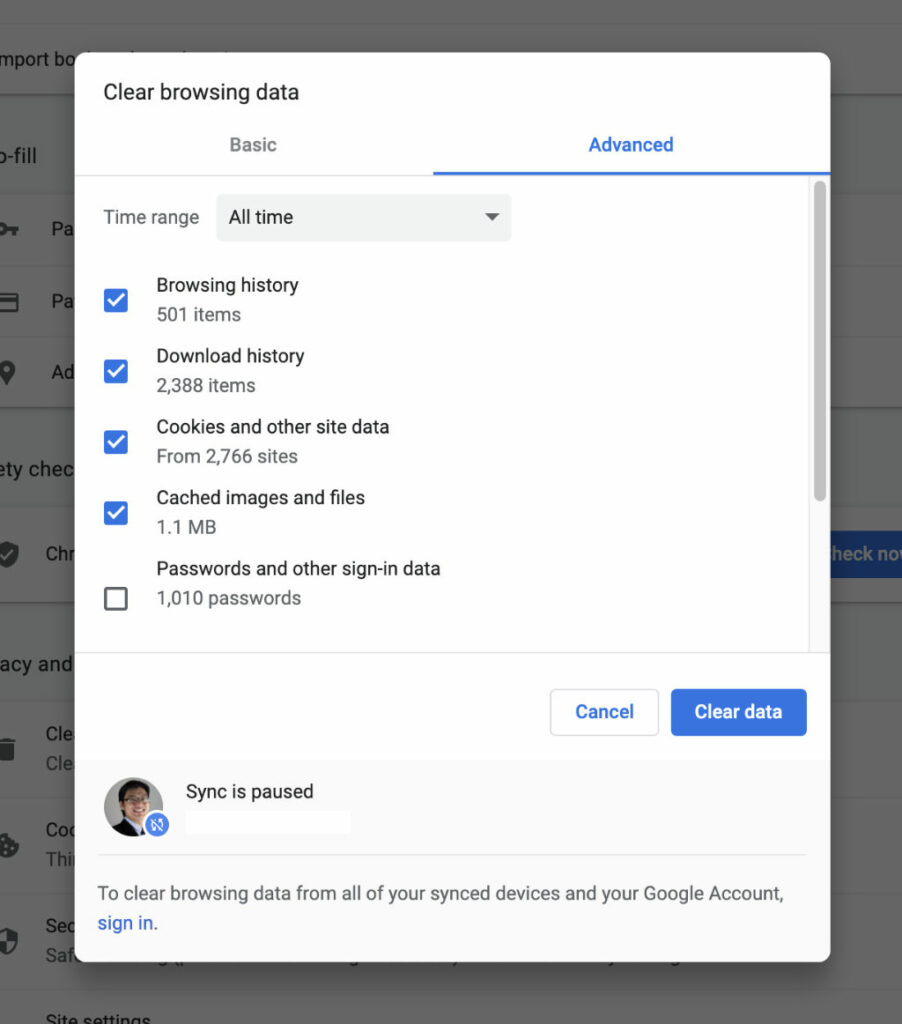Click the safety check shield icon
This screenshot has height=1024, width=902.
click(8, 554)
